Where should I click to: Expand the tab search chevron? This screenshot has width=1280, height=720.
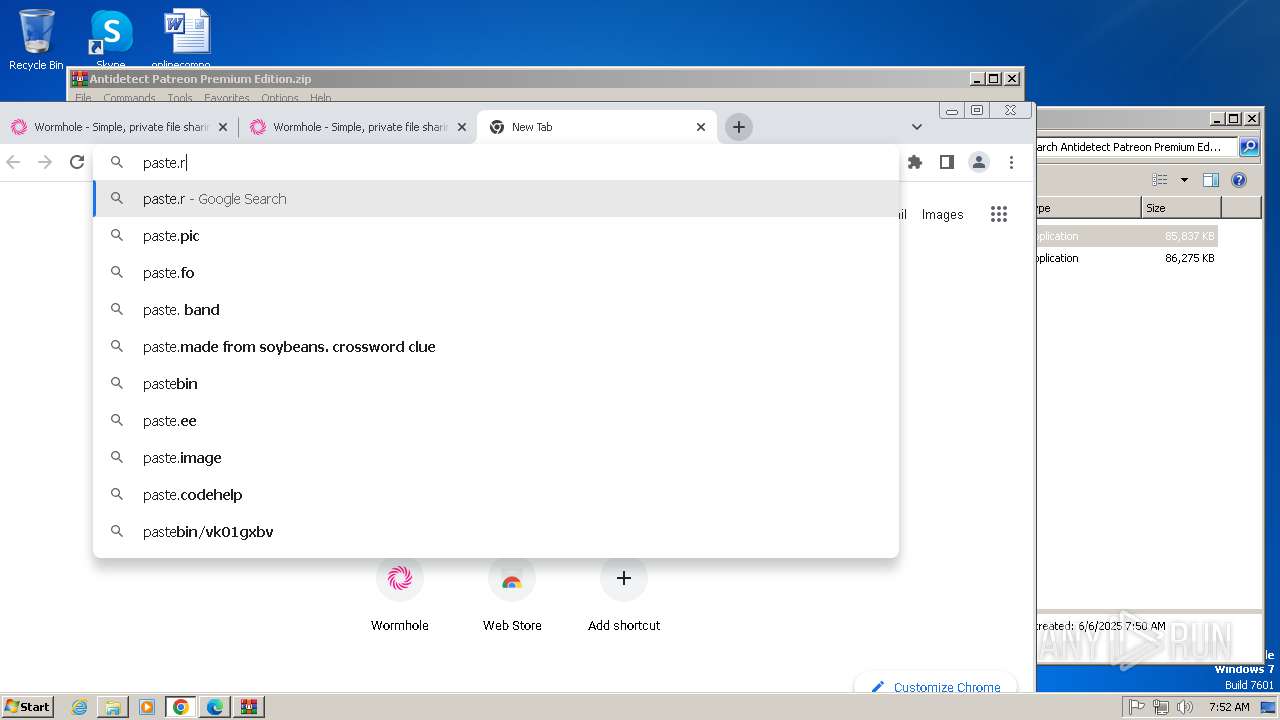click(x=917, y=127)
